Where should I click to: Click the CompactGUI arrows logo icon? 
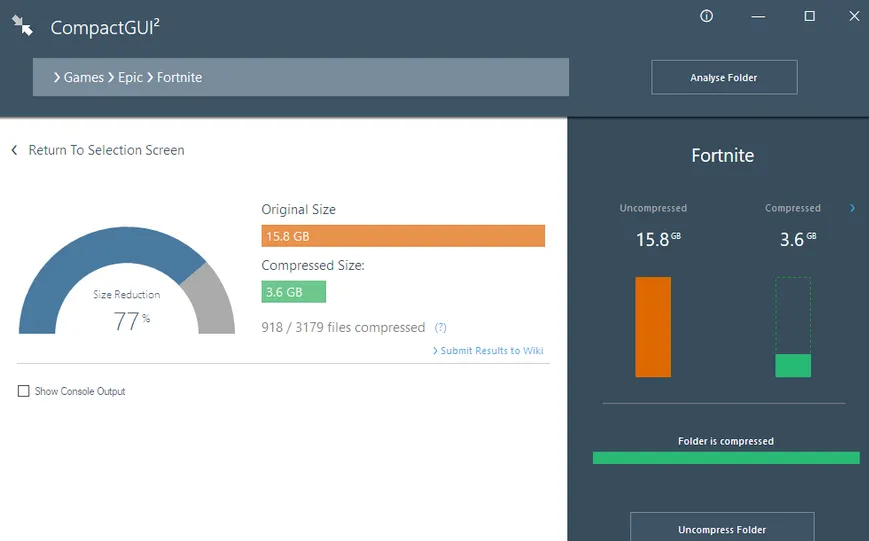click(22, 25)
